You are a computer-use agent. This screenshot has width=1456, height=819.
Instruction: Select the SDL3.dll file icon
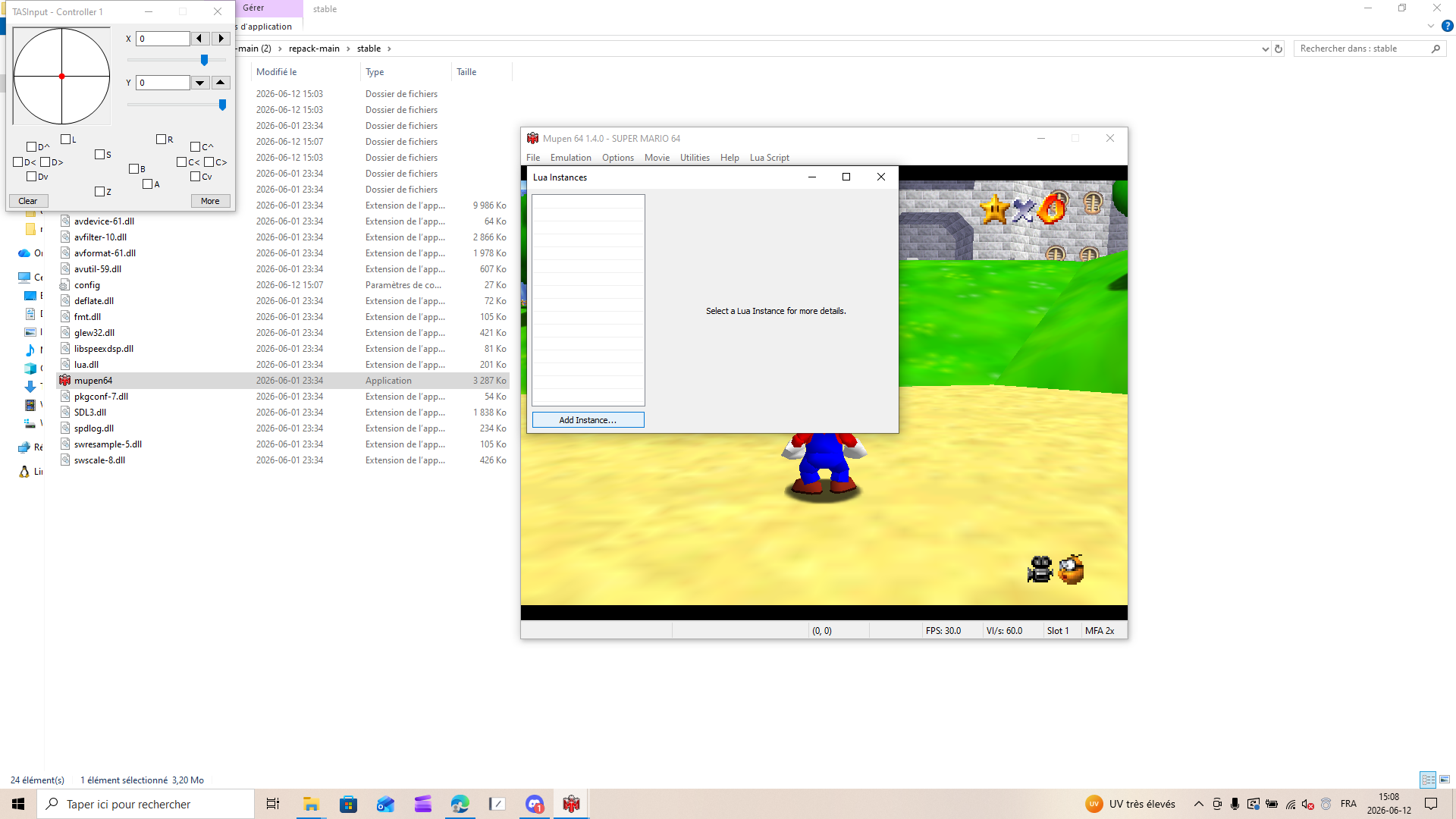65,413
